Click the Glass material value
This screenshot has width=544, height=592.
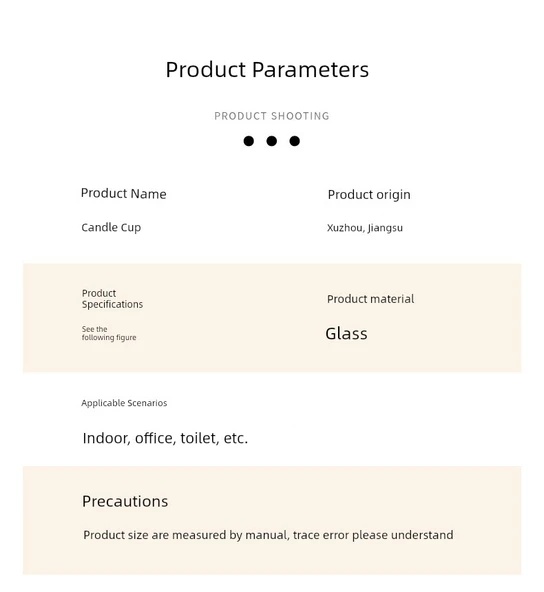click(346, 334)
